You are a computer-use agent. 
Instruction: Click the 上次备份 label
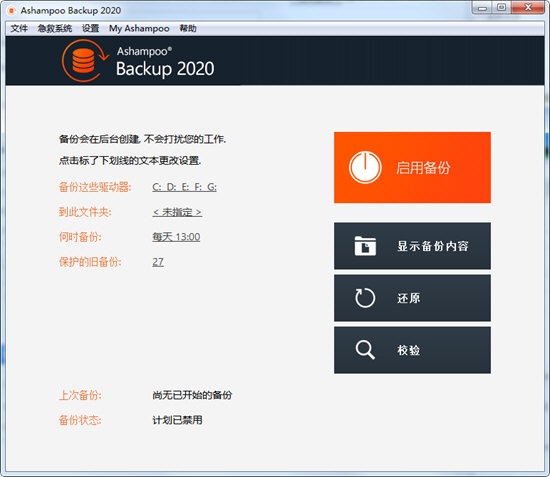point(80,395)
